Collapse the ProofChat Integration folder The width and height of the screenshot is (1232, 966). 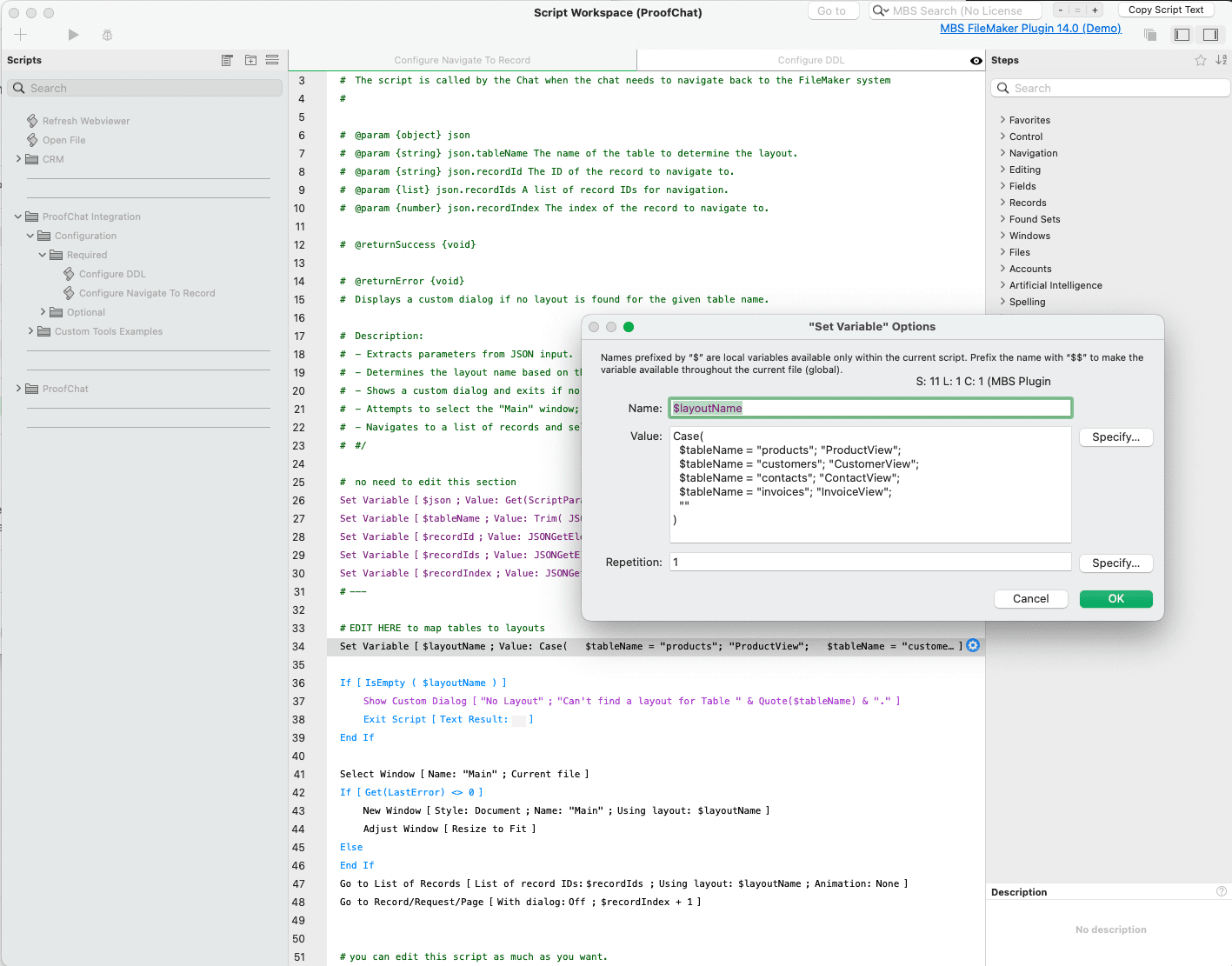[17, 216]
